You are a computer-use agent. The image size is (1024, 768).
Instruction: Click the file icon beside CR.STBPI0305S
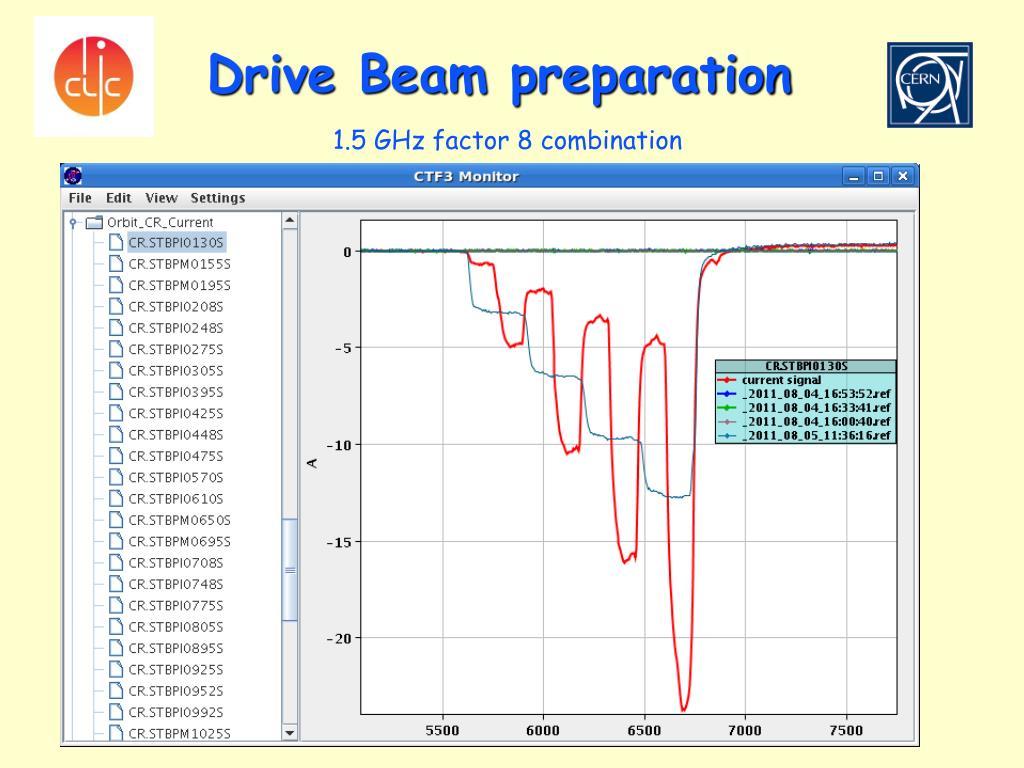click(x=116, y=370)
